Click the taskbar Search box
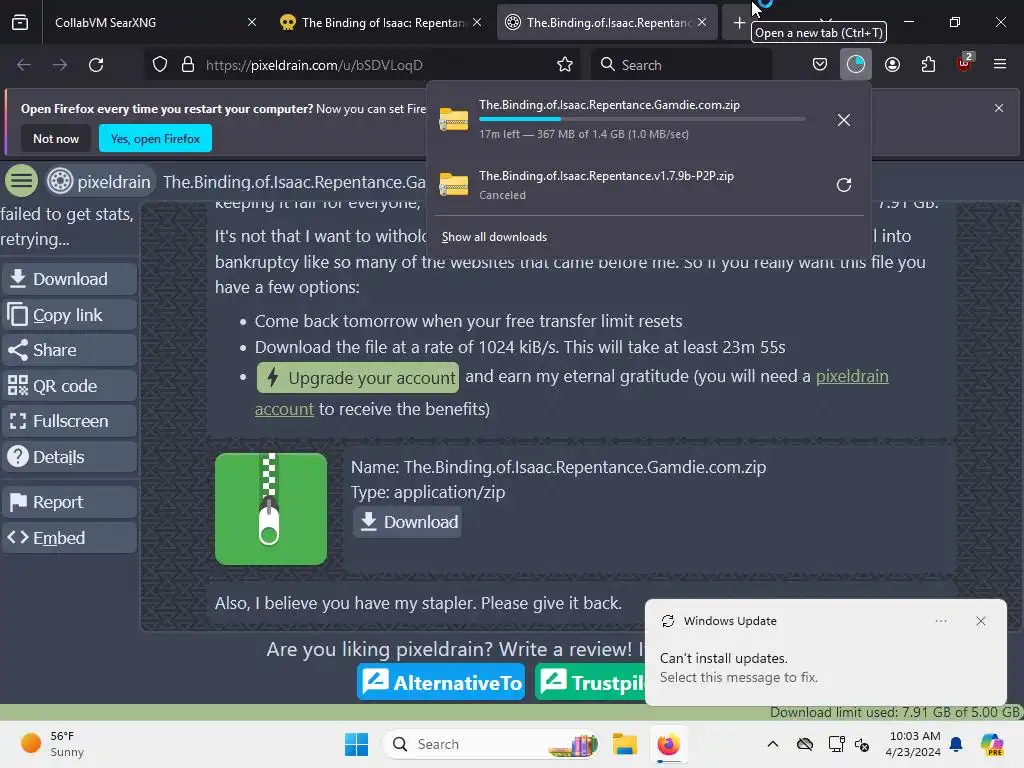 pos(492,744)
